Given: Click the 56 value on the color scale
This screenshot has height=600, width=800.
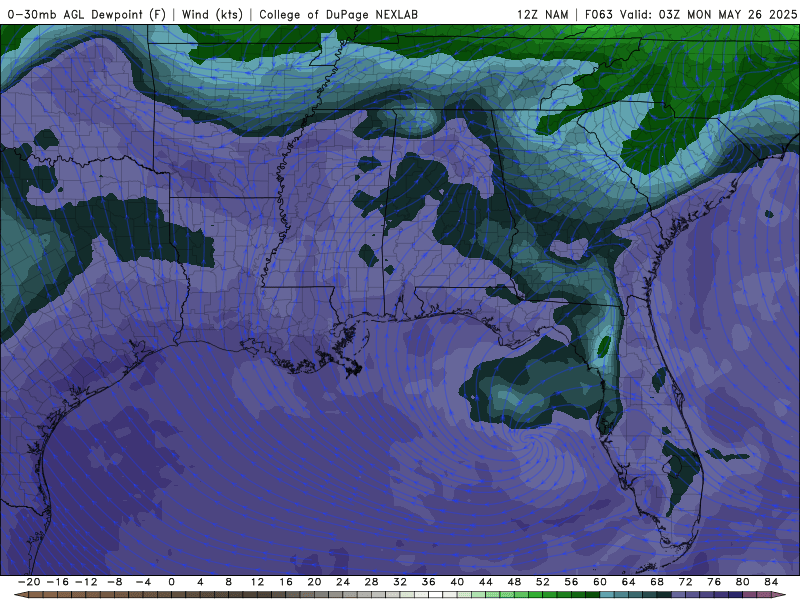Looking at the screenshot, I should [x=571, y=582].
